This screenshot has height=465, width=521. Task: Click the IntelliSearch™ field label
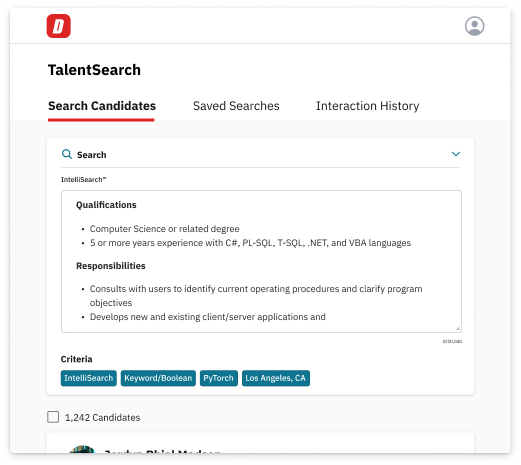(x=83, y=180)
